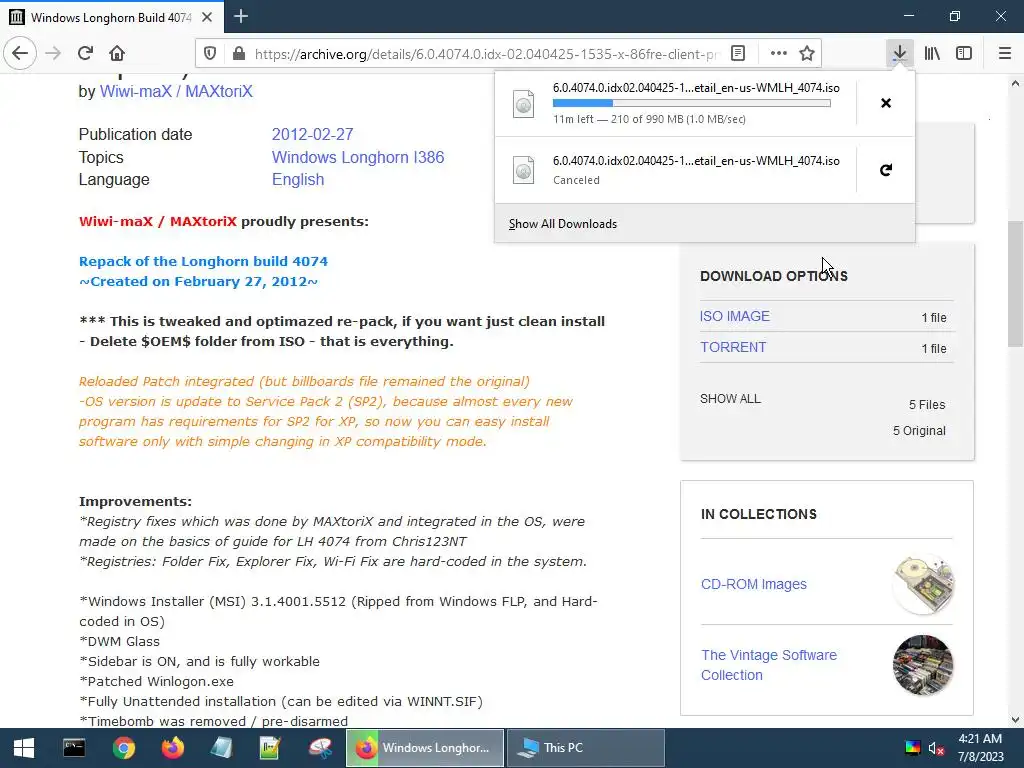Click the 5 Files count text

click(x=927, y=405)
